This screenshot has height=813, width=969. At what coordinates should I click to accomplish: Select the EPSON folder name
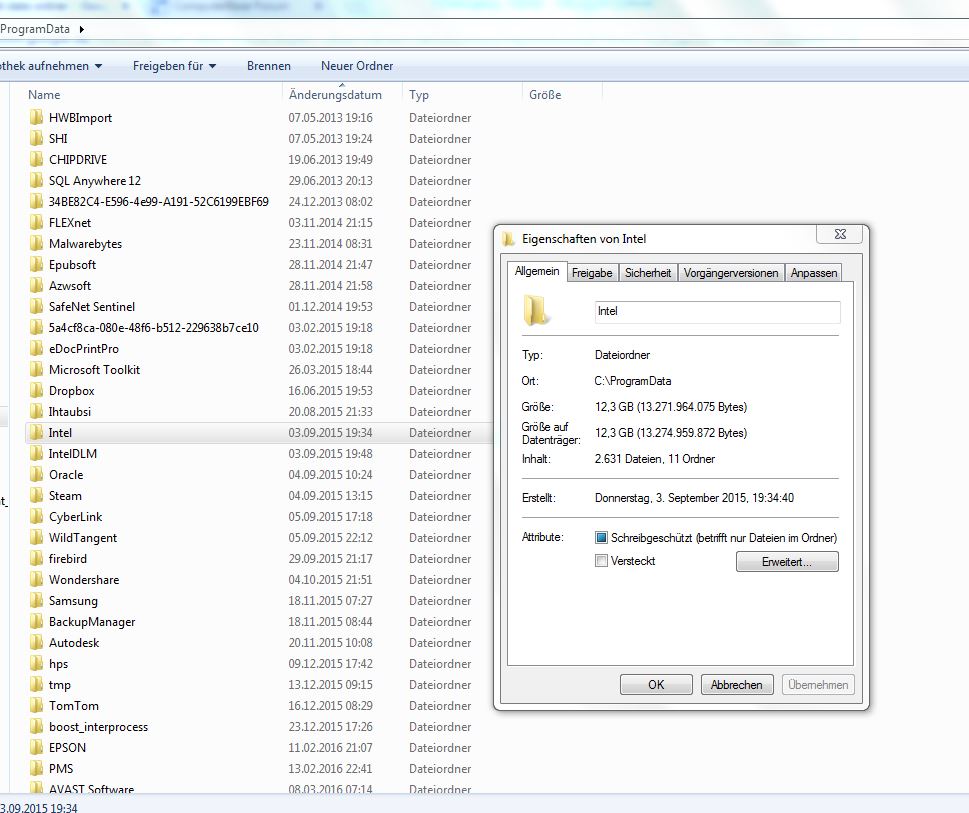(67, 748)
